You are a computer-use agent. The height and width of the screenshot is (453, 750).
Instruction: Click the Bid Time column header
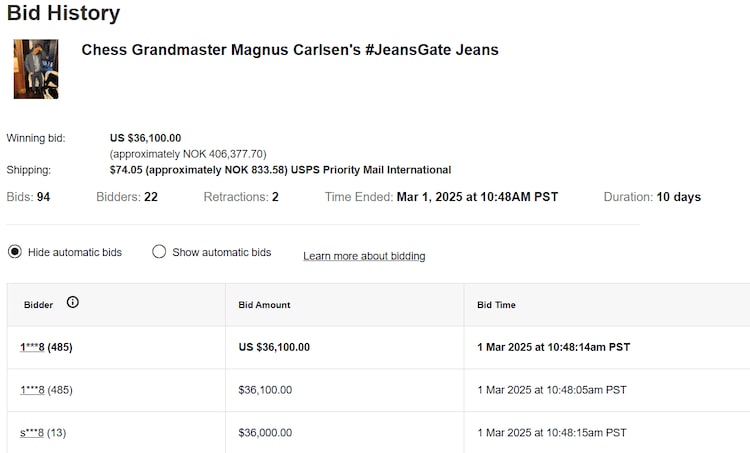(496, 304)
